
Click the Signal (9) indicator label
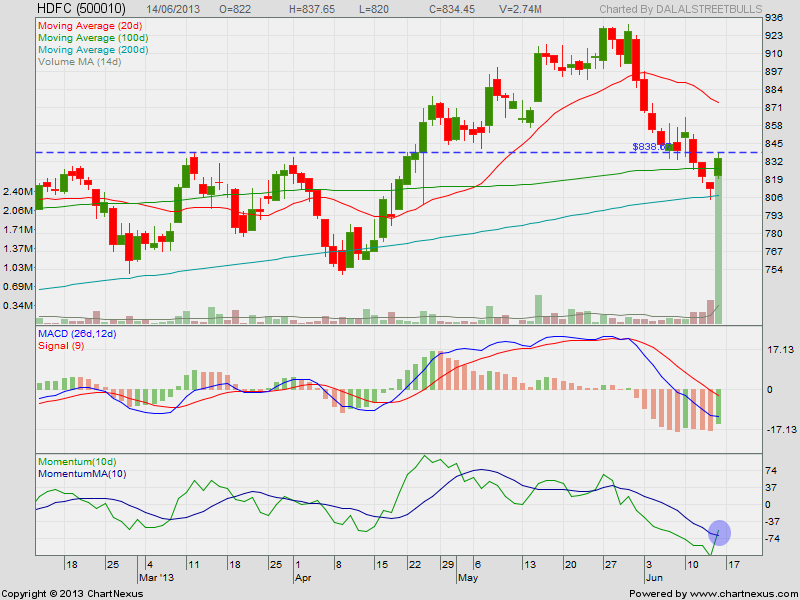[61, 345]
